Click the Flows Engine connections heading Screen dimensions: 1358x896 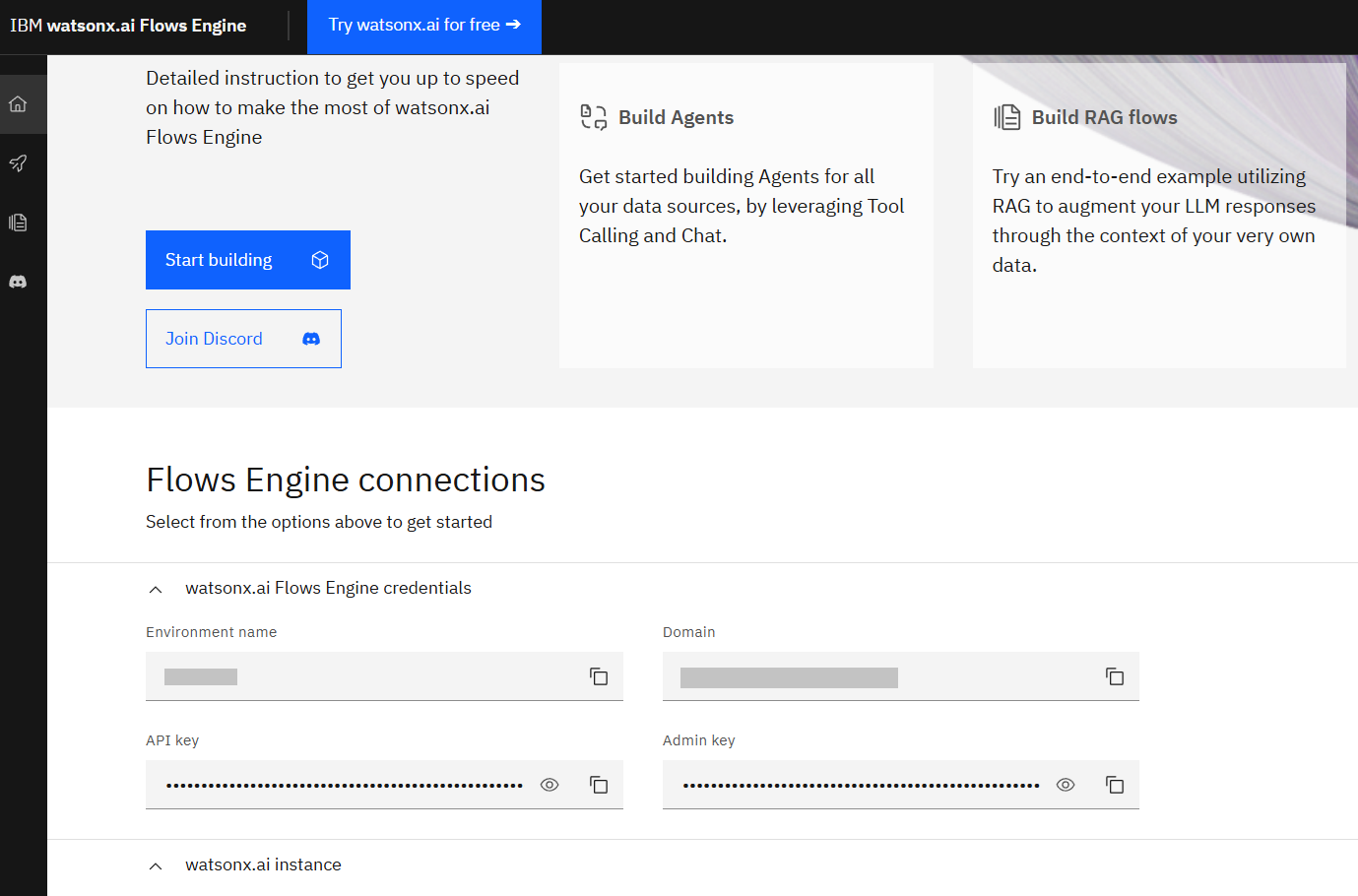pyautogui.click(x=346, y=480)
